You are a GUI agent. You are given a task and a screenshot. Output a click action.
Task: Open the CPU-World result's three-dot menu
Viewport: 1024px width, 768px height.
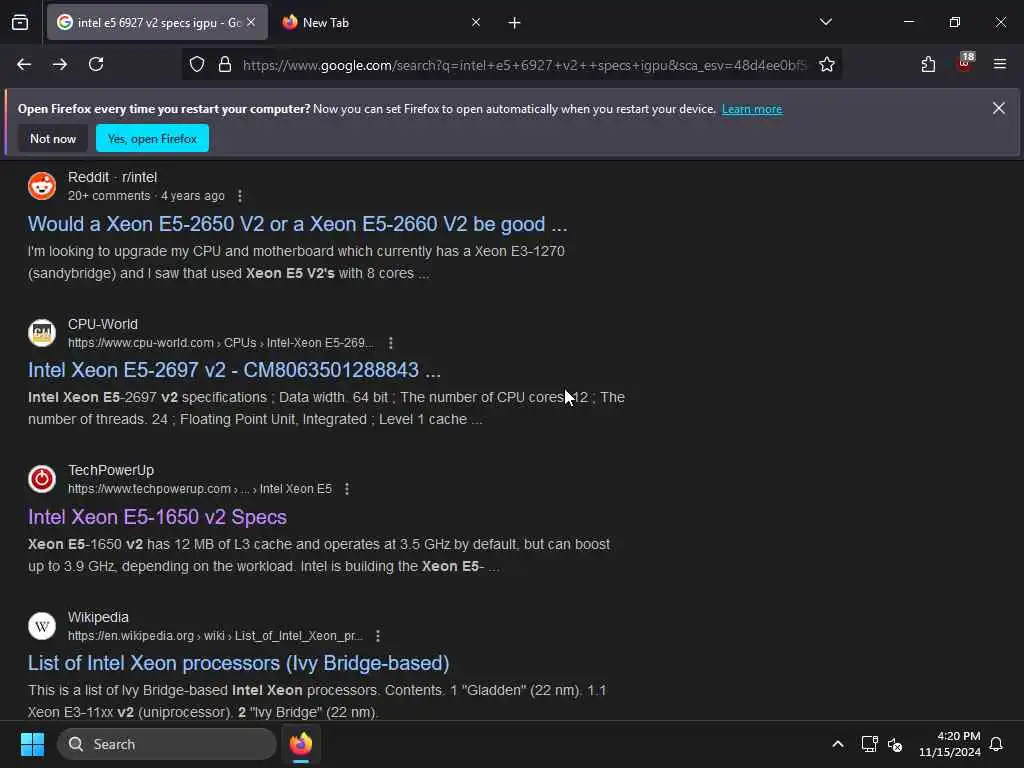pos(391,343)
